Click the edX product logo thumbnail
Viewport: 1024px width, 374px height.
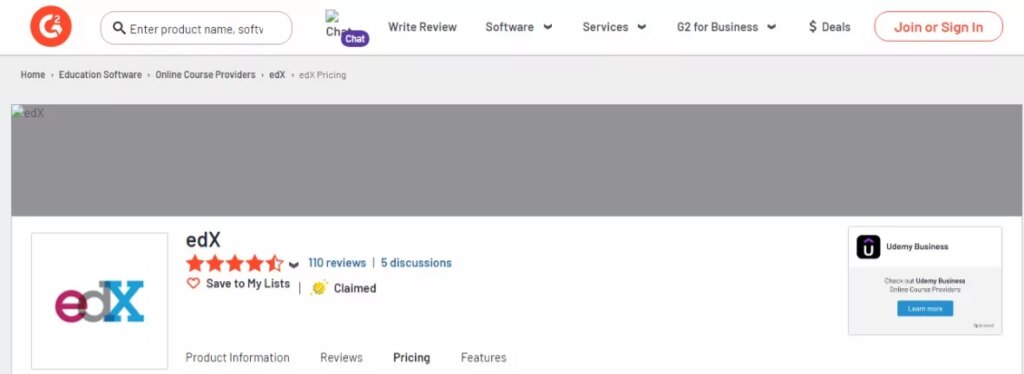(x=99, y=301)
